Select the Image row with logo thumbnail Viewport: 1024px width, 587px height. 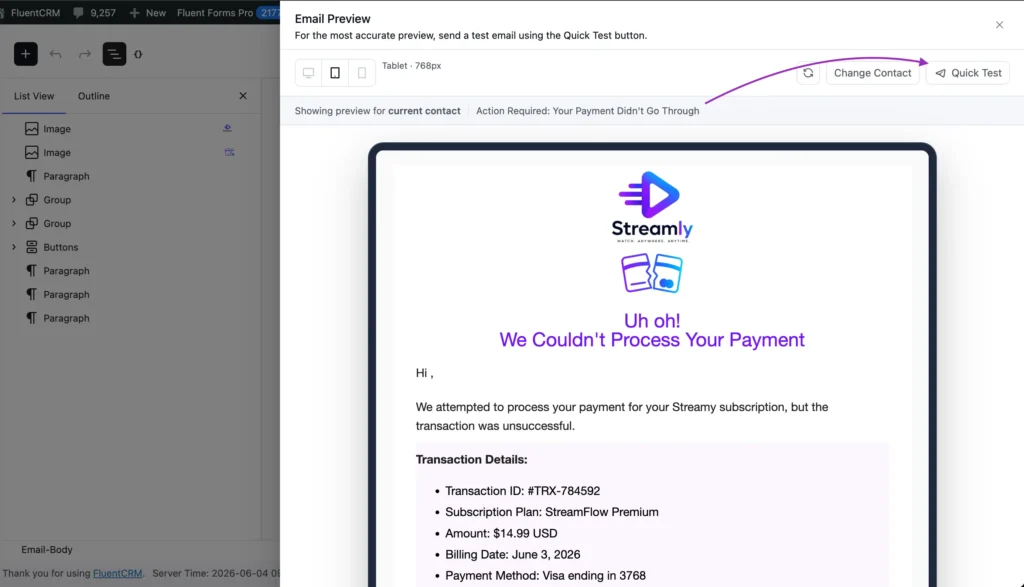131,129
